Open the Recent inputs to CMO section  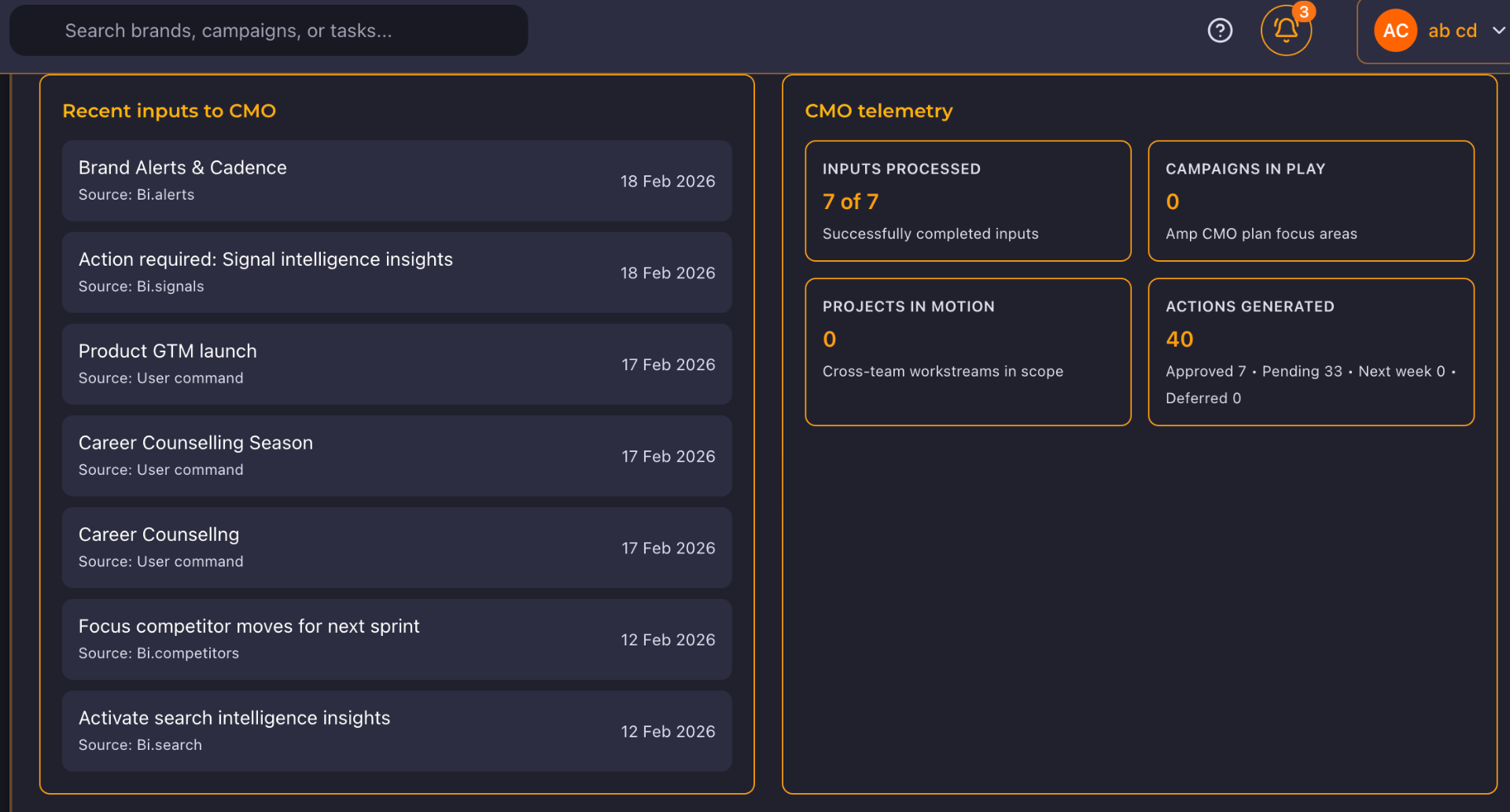pos(169,111)
